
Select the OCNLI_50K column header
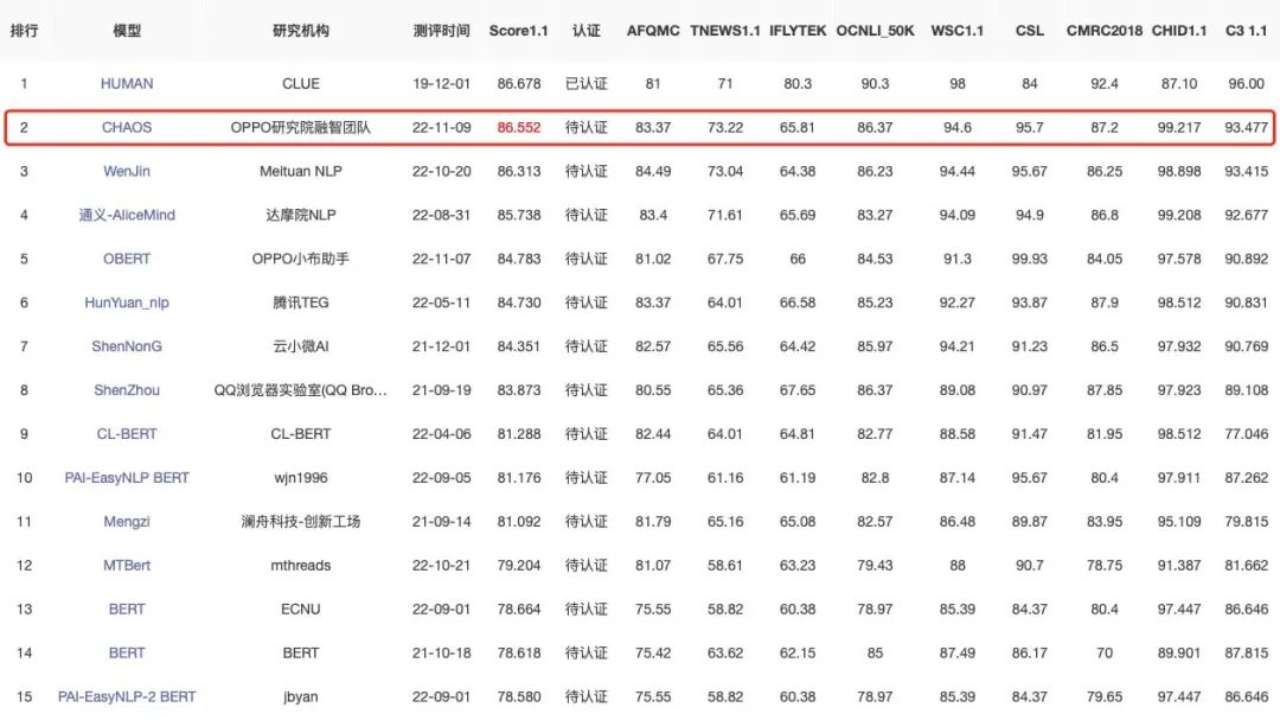point(875,31)
